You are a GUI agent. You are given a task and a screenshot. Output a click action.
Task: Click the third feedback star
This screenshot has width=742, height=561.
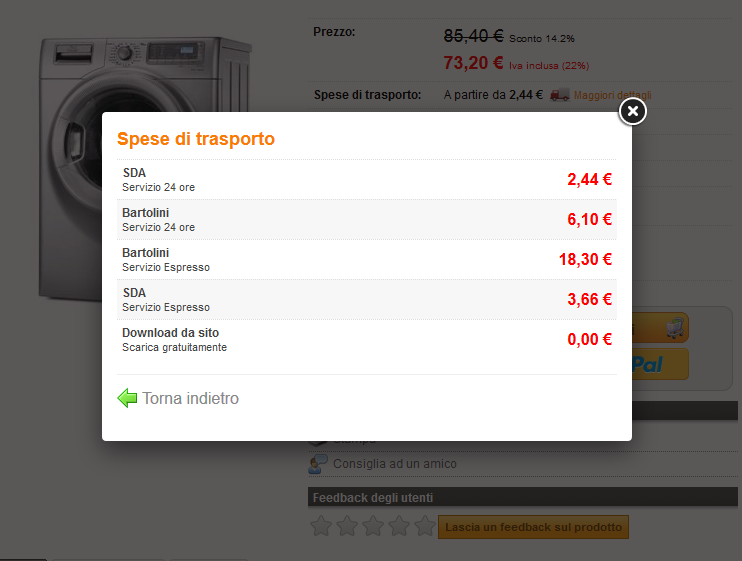(373, 526)
